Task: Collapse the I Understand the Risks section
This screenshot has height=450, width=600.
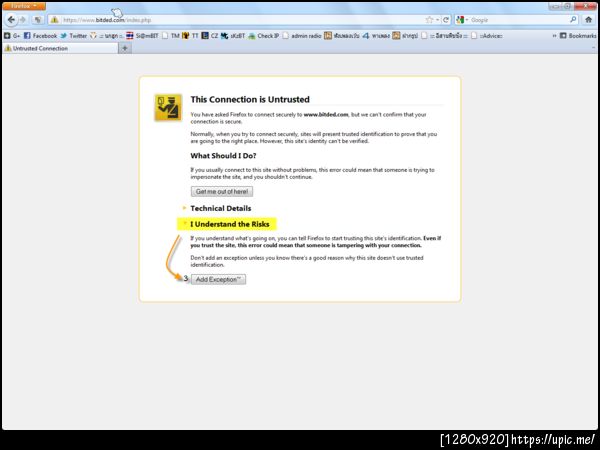Action: pyautogui.click(x=230, y=224)
